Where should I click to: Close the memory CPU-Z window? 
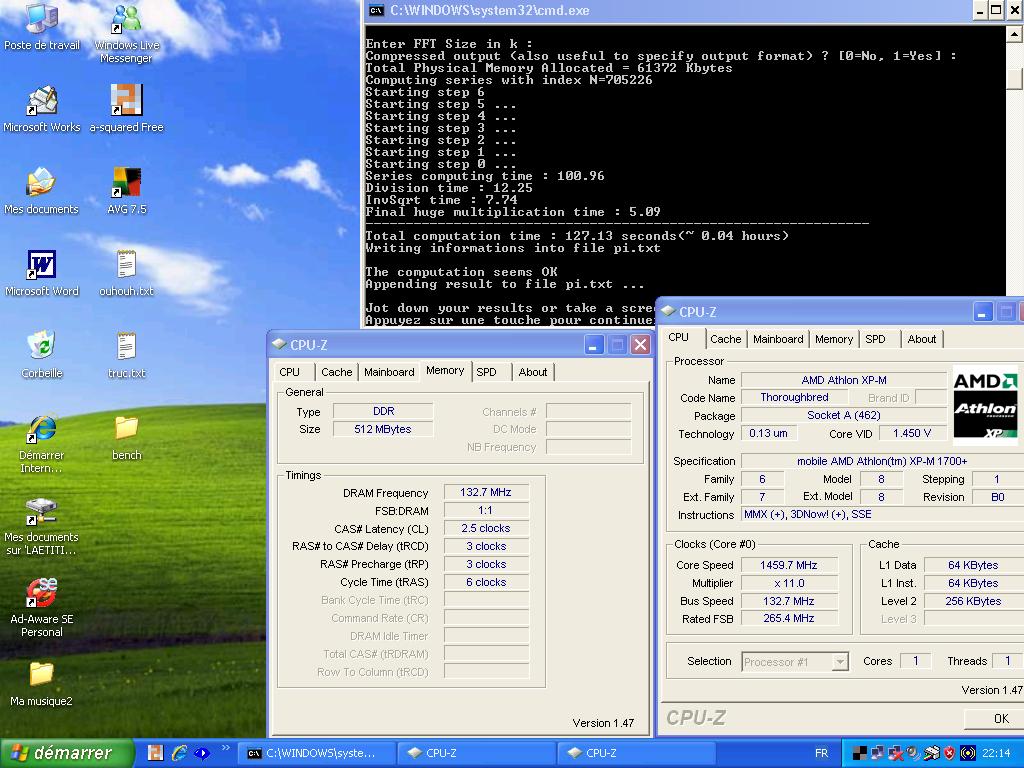[641, 344]
